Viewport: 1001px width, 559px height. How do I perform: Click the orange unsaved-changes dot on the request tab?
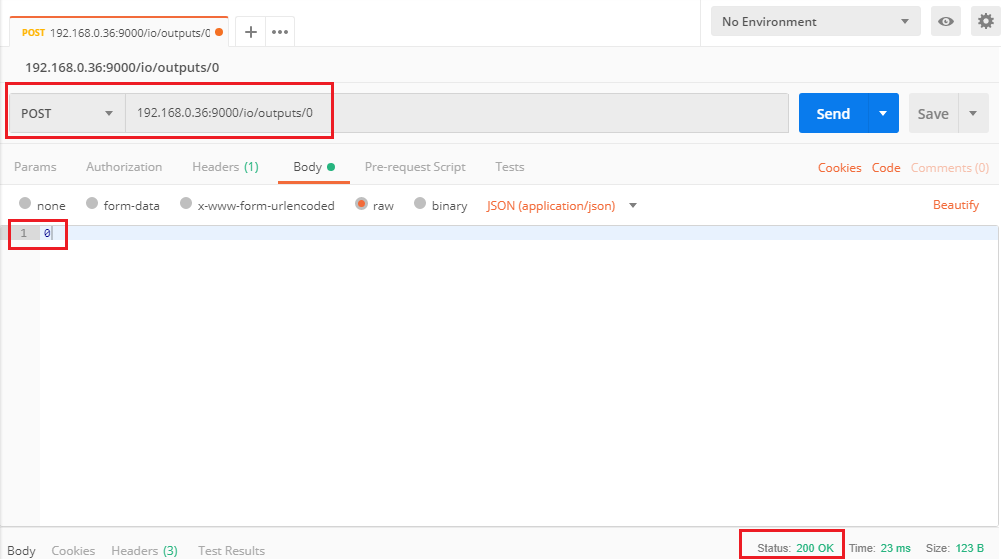coord(219,32)
